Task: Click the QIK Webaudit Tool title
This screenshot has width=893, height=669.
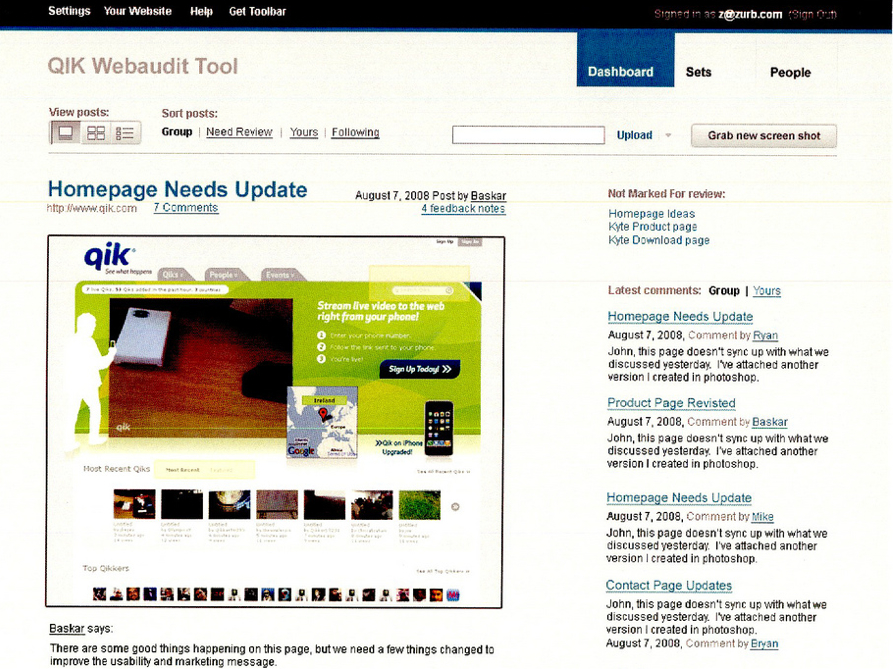Action: (x=142, y=66)
